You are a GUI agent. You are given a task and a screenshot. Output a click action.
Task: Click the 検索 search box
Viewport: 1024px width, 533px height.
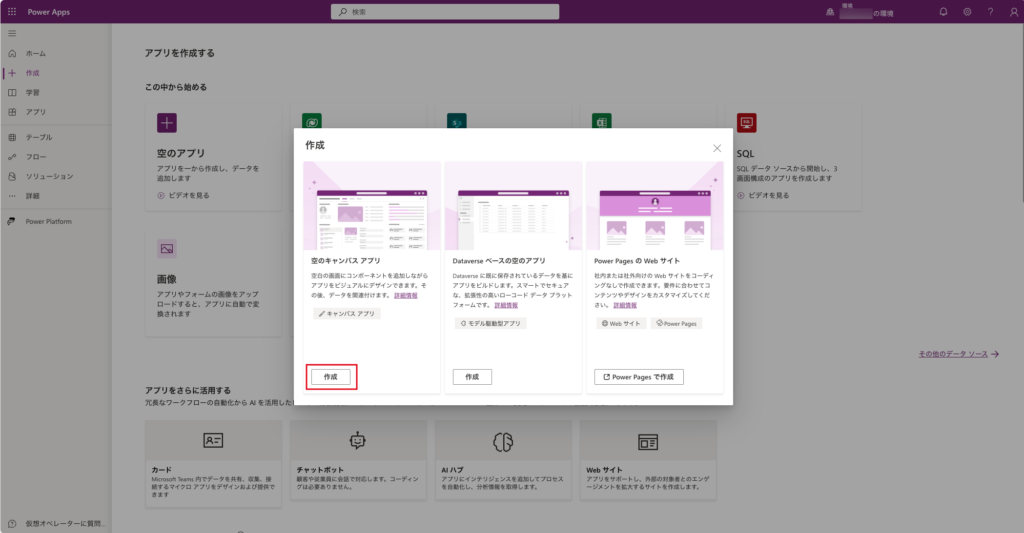tap(511, 12)
